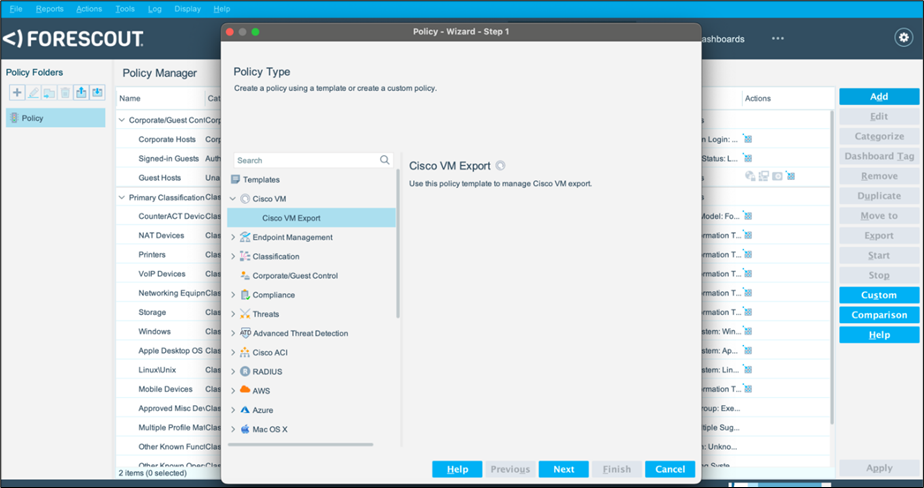Click the Advanced Threat Detection ATD icon

coord(246,333)
